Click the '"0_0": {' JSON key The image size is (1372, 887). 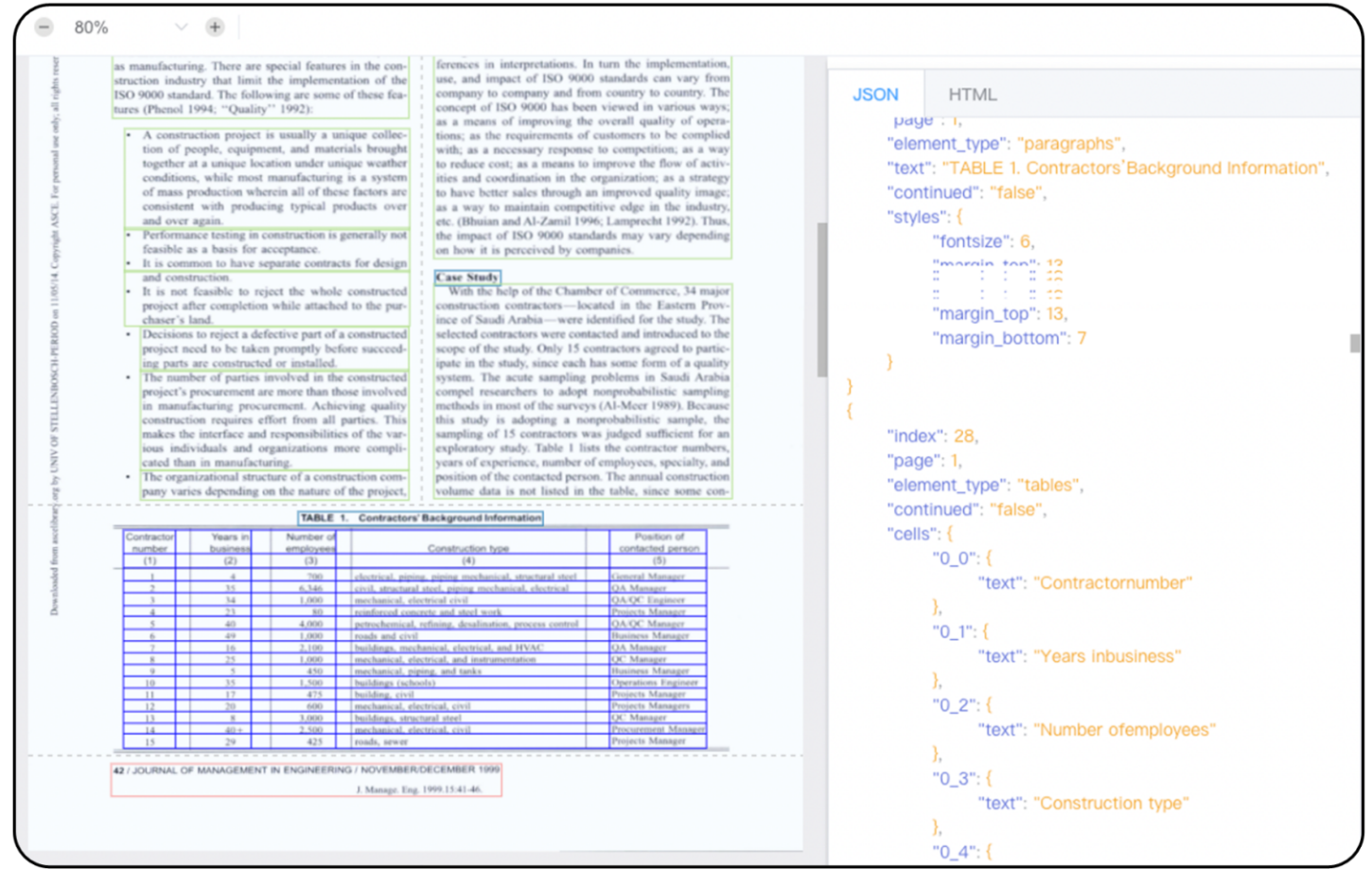pos(961,559)
